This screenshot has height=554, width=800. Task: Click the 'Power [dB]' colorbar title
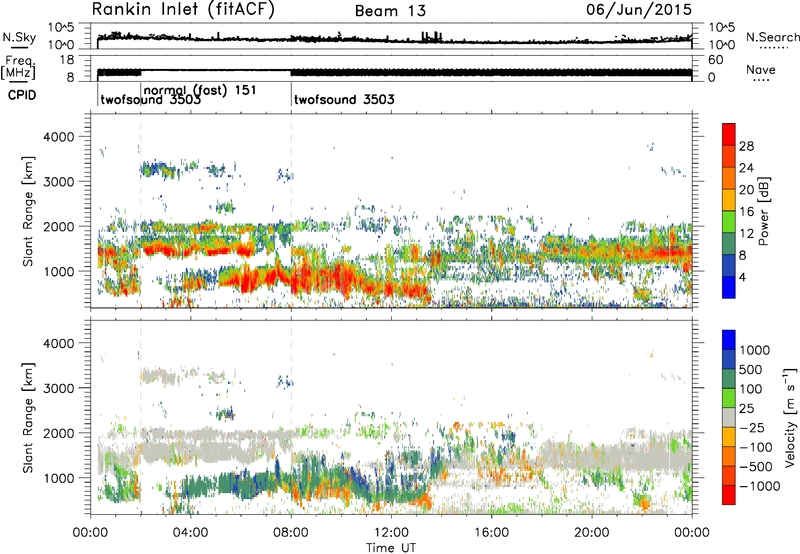pos(764,211)
